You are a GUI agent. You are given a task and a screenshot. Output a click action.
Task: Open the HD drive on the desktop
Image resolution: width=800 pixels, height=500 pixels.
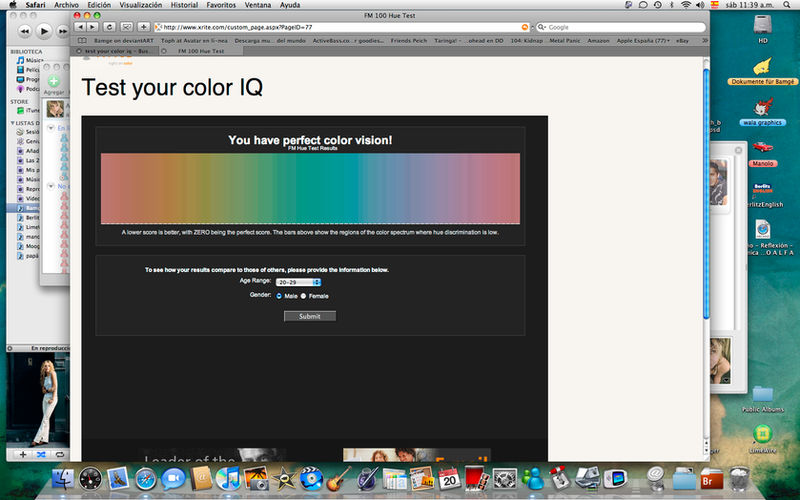pos(763,26)
